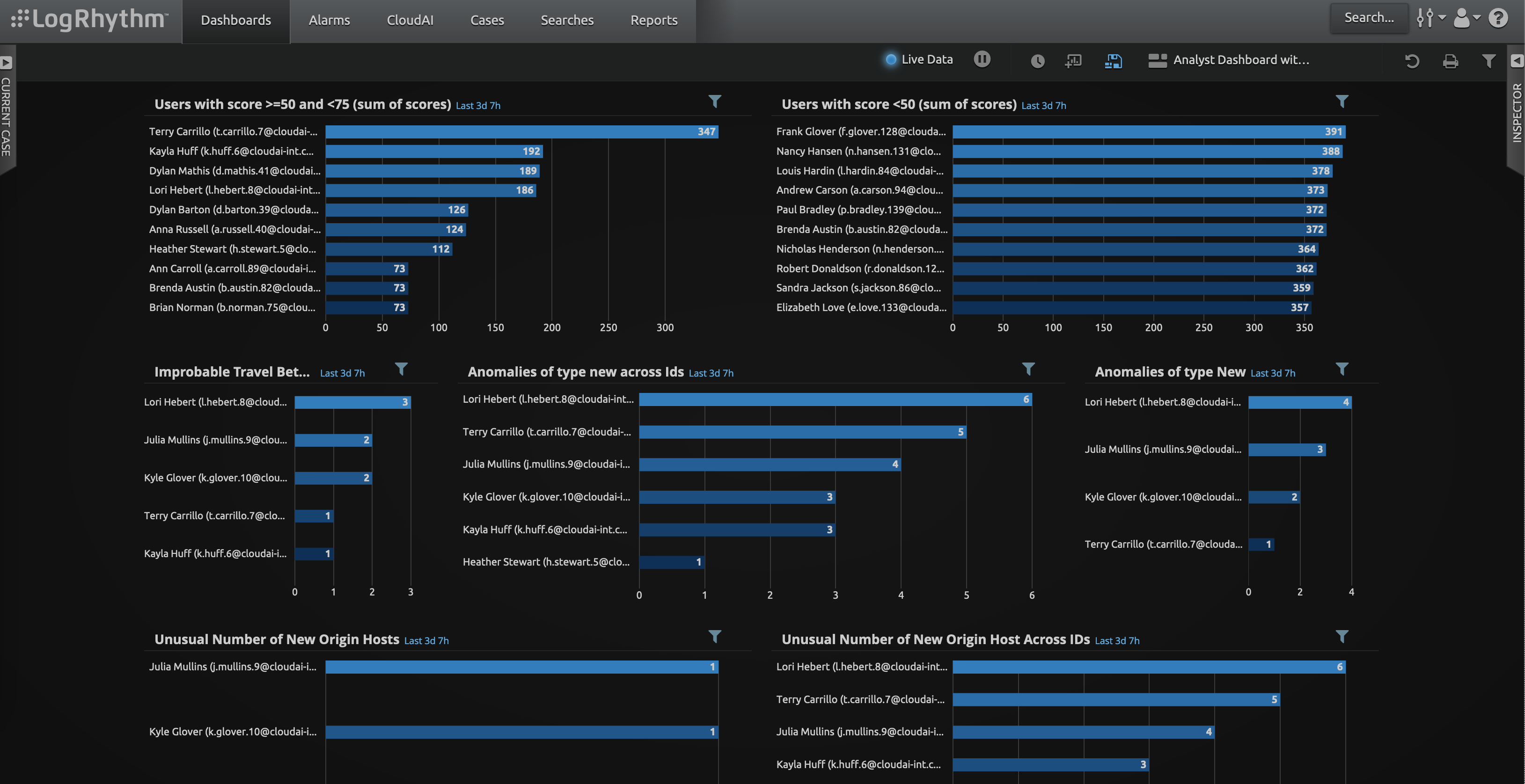This screenshot has width=1525, height=784.
Task: Filter the Improbable Travel widget
Action: [x=401, y=369]
